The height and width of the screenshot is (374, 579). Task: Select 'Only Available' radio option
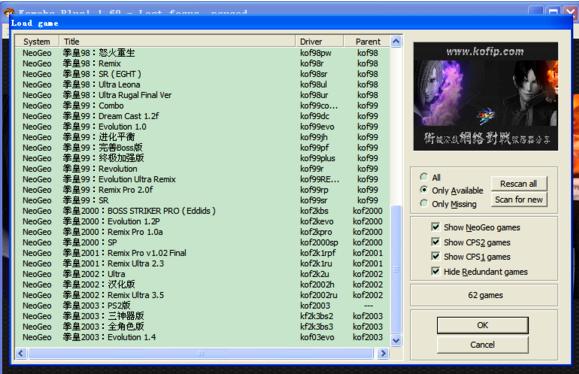(x=424, y=190)
